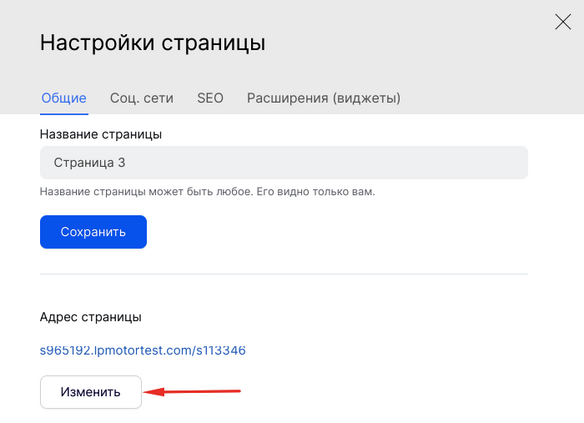584x423 pixels.
Task: Click the horizontal divider below Сохранить
Action: click(284, 274)
